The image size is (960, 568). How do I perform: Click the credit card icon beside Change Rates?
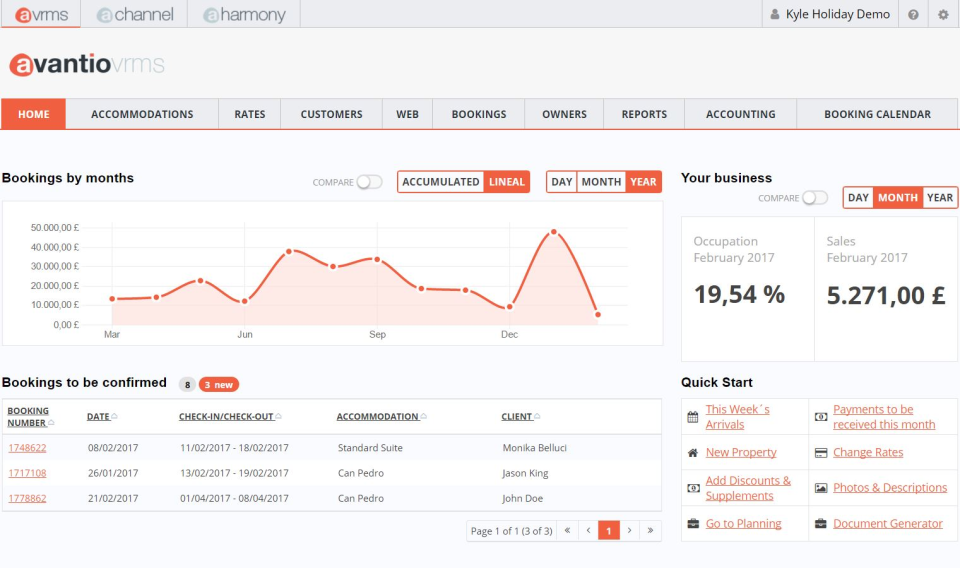(x=821, y=453)
